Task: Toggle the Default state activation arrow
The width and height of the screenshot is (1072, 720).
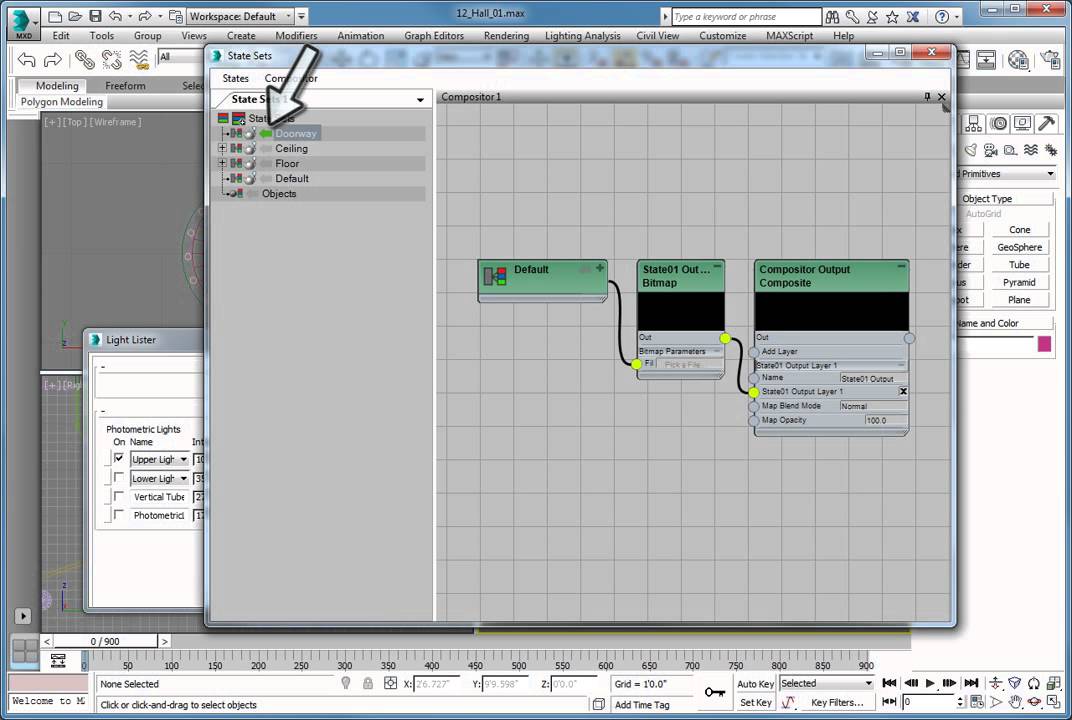Action: click(x=266, y=178)
